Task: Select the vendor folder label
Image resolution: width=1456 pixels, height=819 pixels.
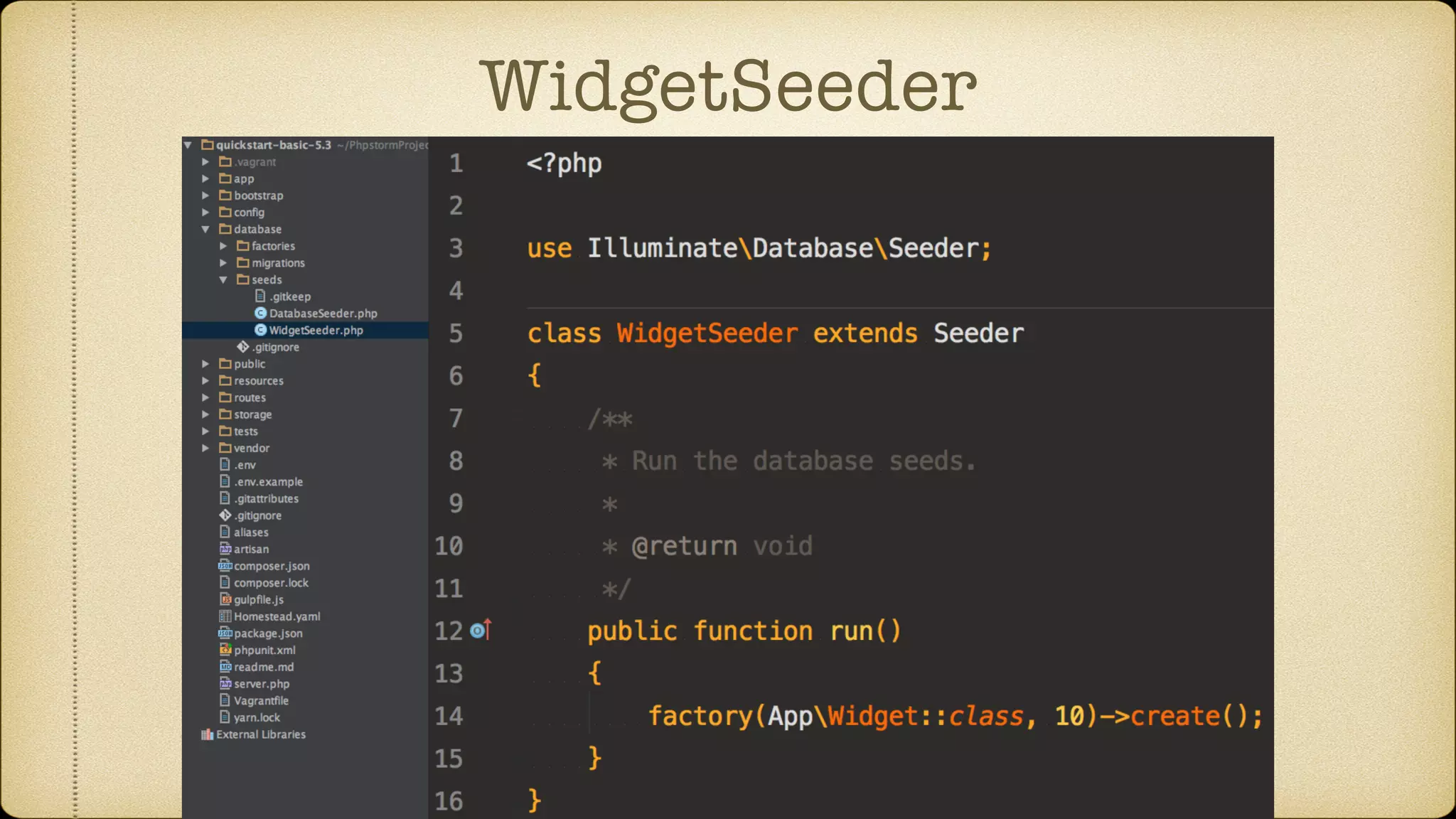Action: [x=252, y=449]
